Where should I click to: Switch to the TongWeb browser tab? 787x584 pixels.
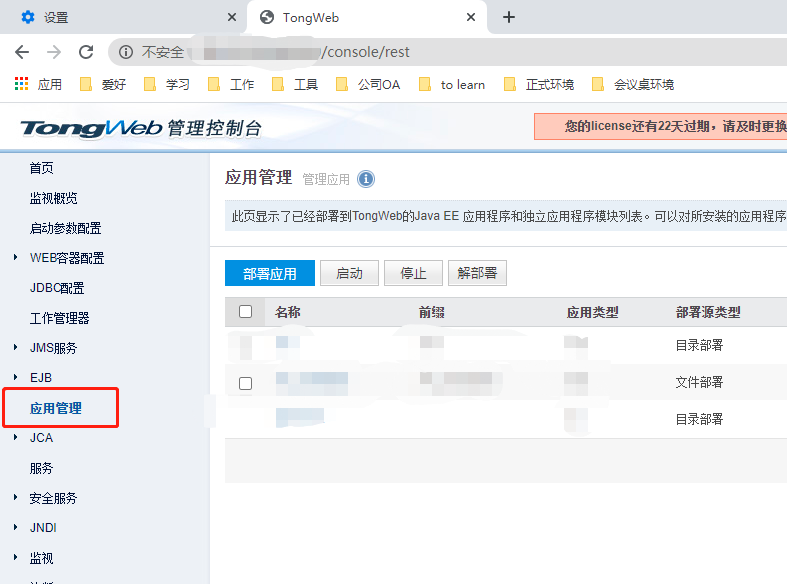point(366,18)
